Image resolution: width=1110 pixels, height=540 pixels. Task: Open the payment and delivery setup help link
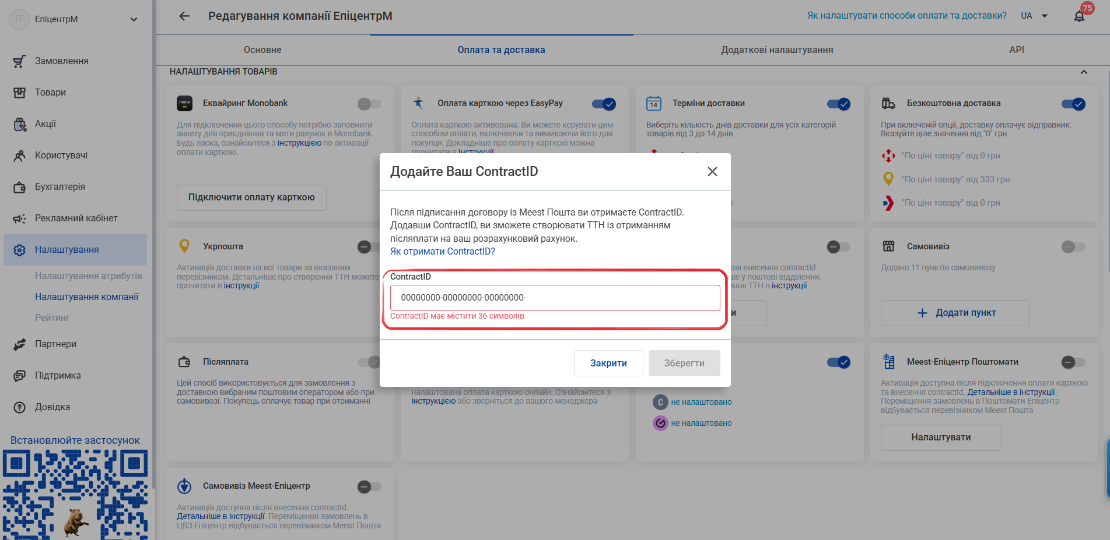coord(907,16)
